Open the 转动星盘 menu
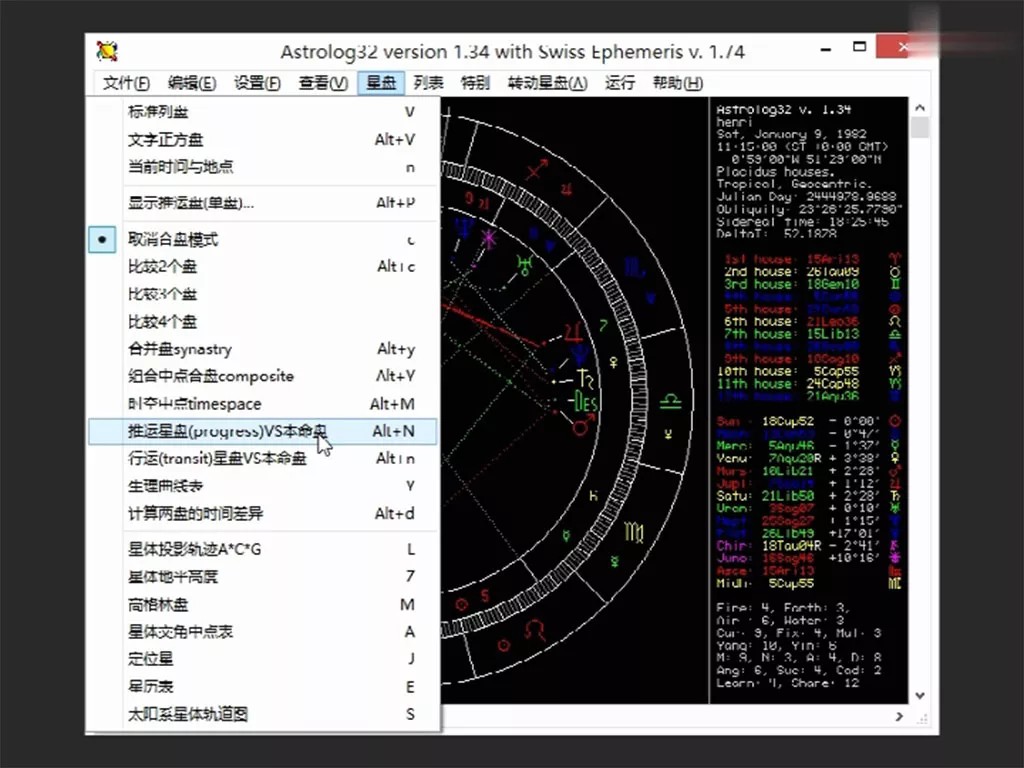Viewport: 1024px width, 768px height. point(548,82)
